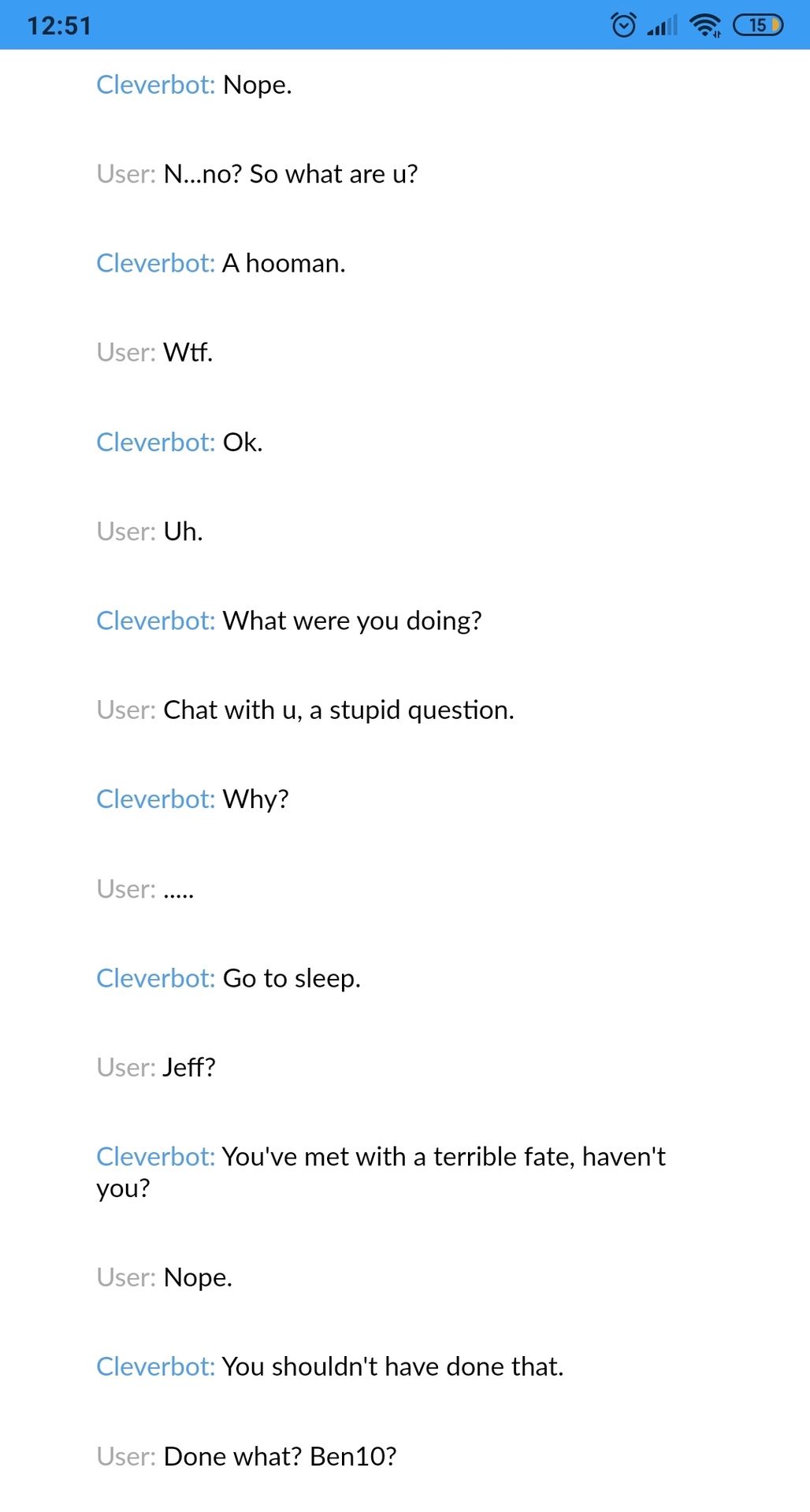Tap the Wi-Fi status icon
The image size is (810, 1512).
coord(705,25)
